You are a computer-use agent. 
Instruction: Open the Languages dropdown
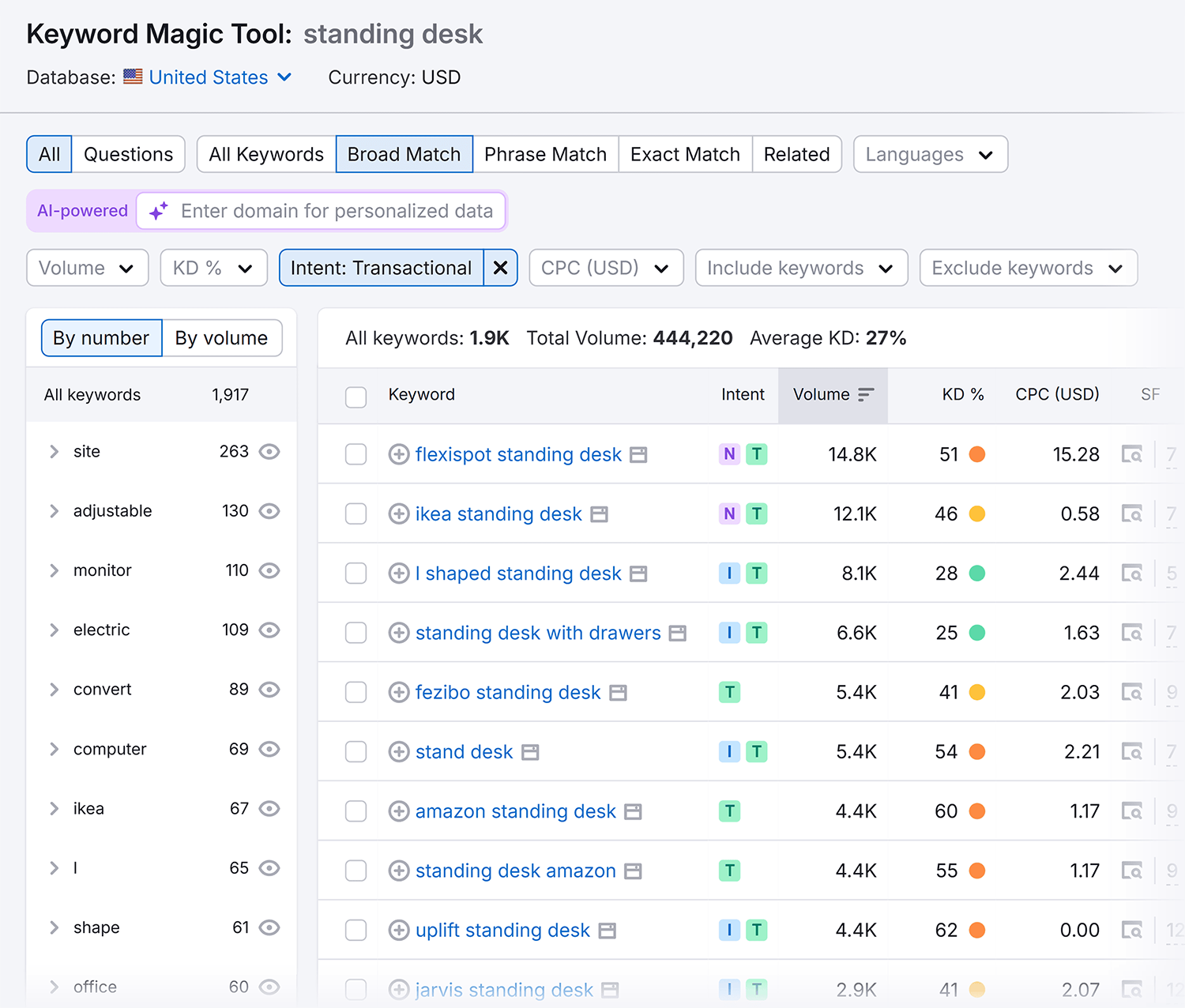(x=931, y=154)
